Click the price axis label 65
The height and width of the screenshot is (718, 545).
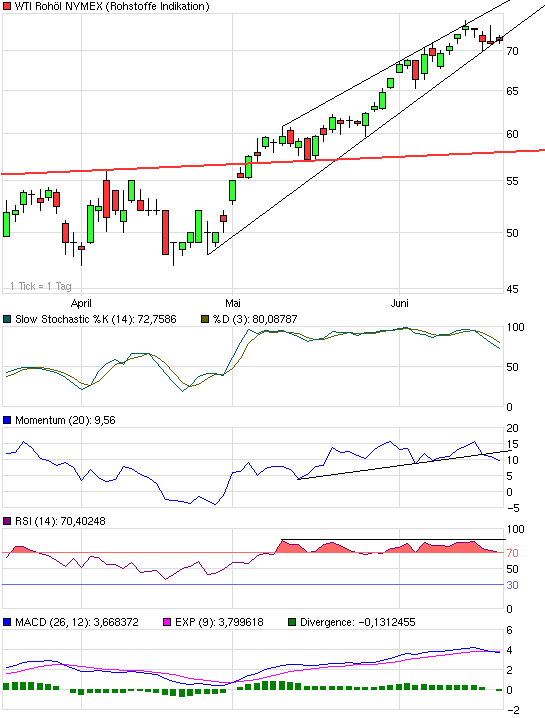512,91
